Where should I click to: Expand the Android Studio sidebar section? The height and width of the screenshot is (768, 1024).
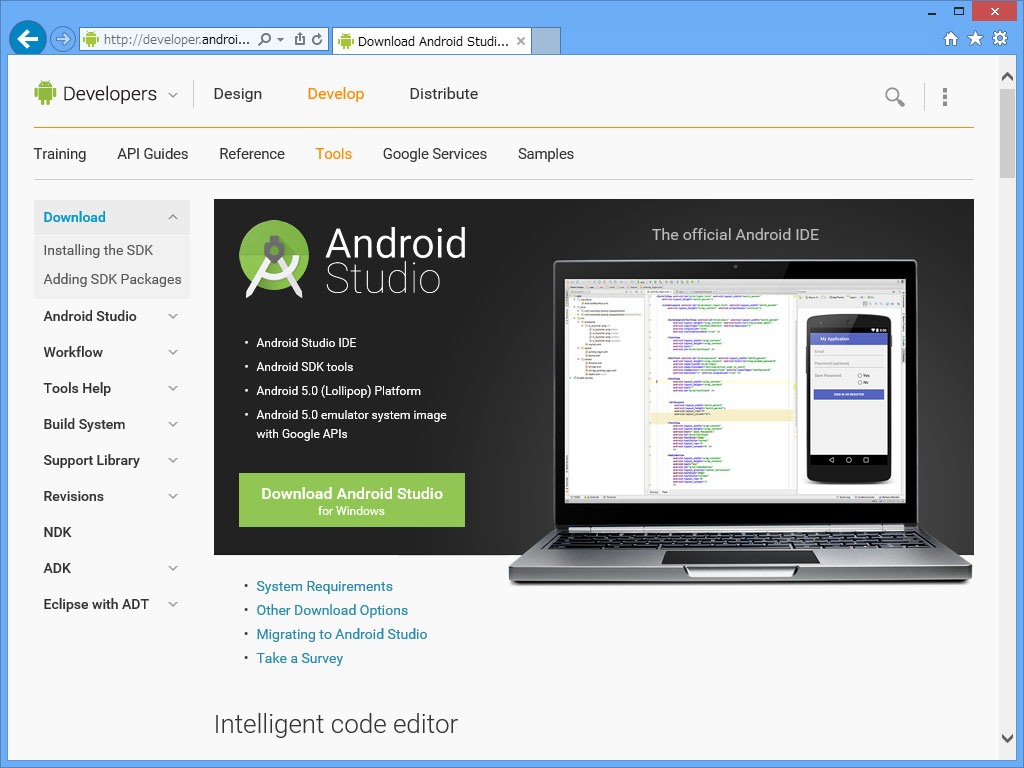point(173,316)
